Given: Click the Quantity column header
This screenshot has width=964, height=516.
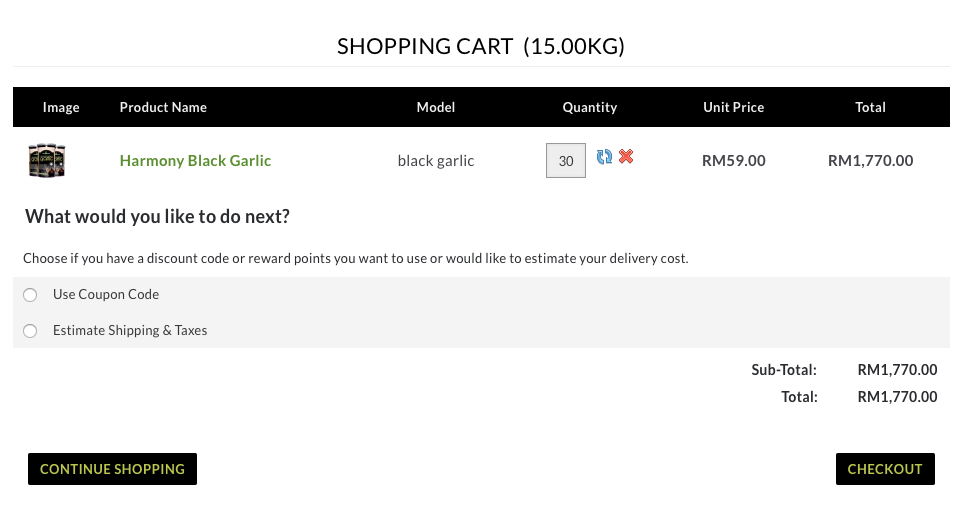Looking at the screenshot, I should tap(590, 107).
